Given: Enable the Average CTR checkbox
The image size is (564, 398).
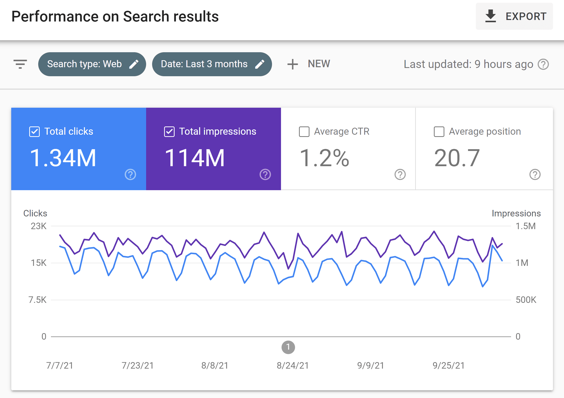Looking at the screenshot, I should (x=304, y=132).
